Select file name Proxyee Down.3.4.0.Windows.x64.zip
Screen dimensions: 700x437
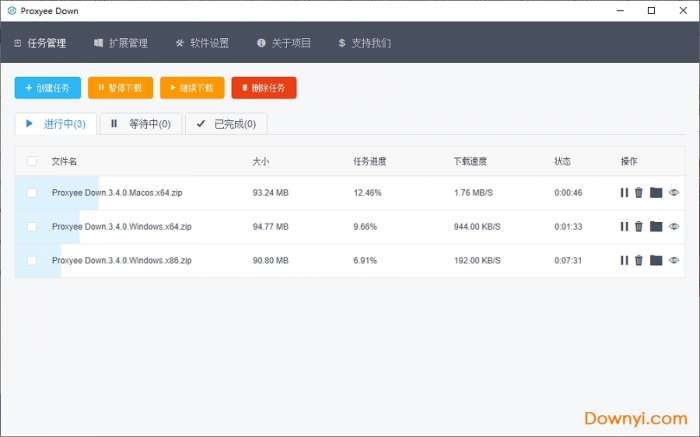click(121, 227)
